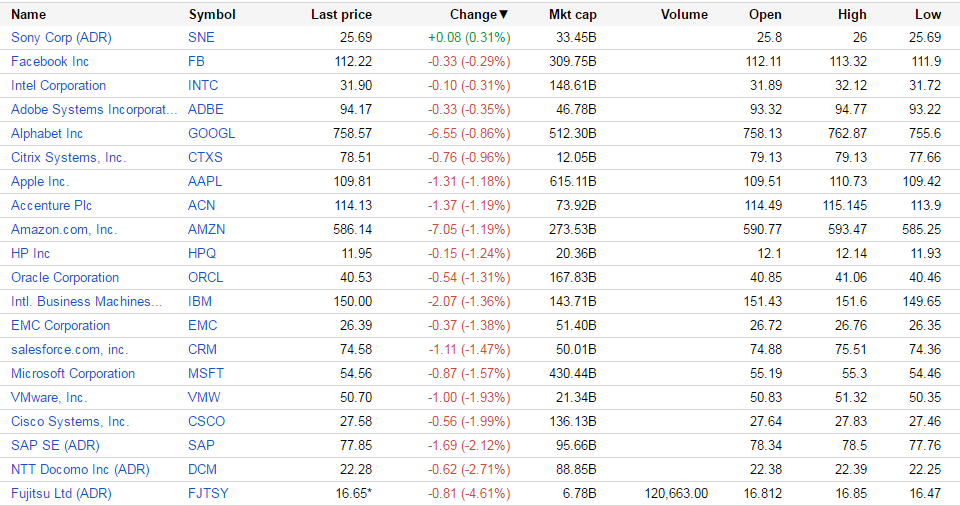The width and height of the screenshot is (960, 506).
Task: Click the FJTSY symbol link
Action: (208, 494)
